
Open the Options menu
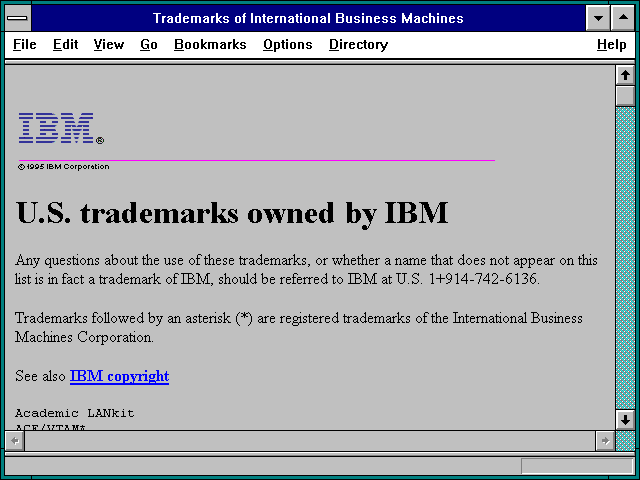(x=288, y=44)
